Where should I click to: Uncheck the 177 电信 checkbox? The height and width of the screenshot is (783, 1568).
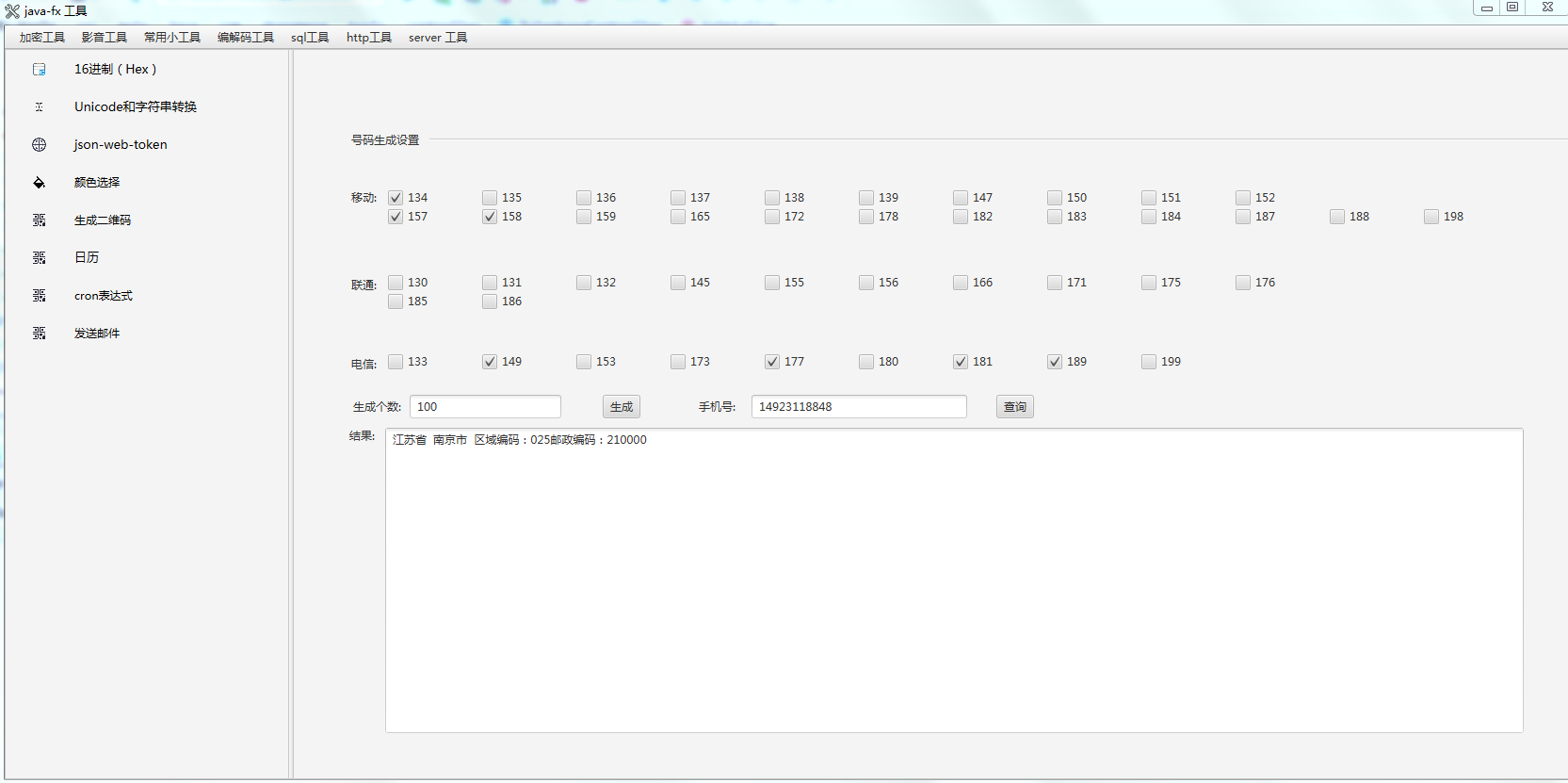(772, 362)
